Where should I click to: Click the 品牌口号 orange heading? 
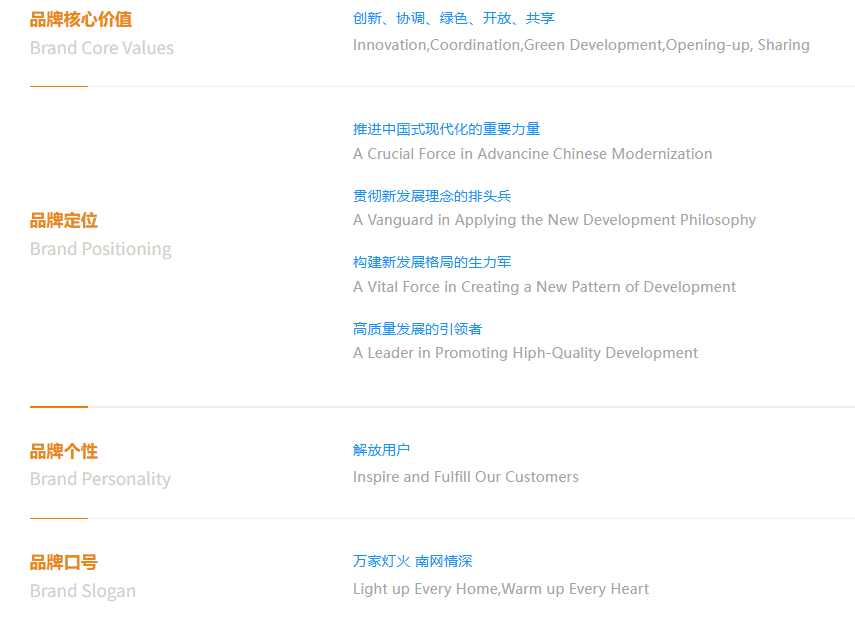click(x=64, y=562)
